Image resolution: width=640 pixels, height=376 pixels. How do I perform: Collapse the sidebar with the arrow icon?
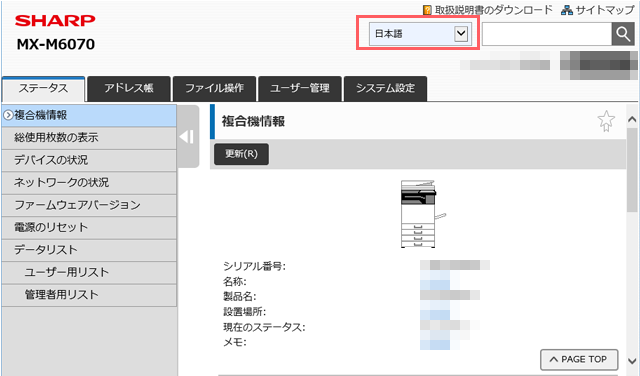[x=187, y=137]
